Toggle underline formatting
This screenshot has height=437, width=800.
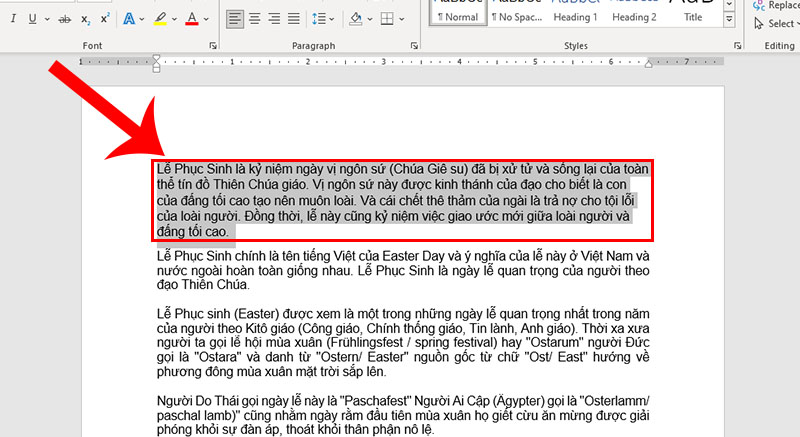tap(33, 19)
